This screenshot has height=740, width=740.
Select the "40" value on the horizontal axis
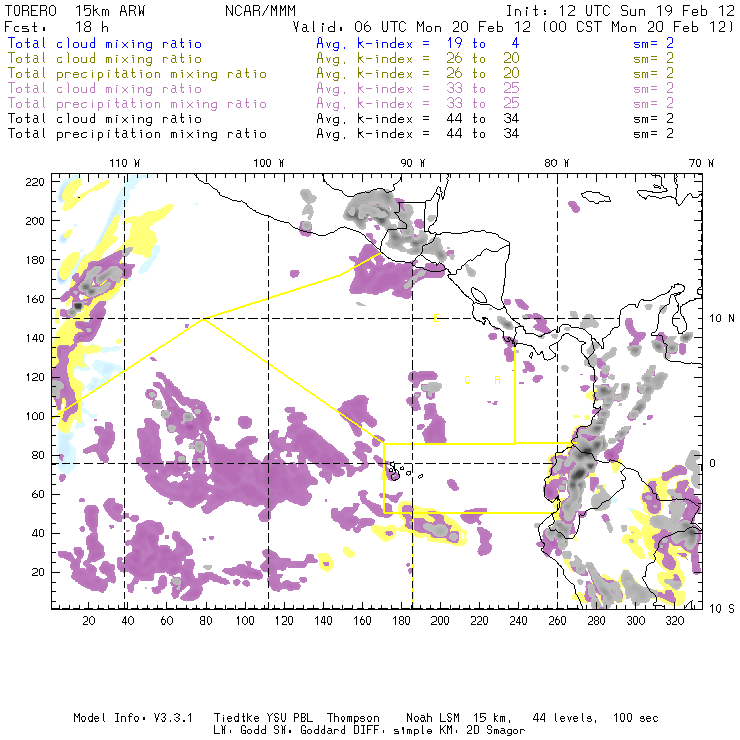coord(128,621)
